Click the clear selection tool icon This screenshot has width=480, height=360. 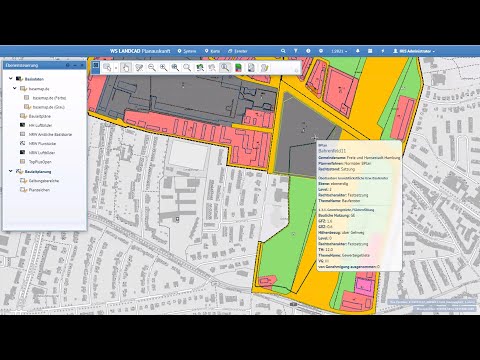139,68
